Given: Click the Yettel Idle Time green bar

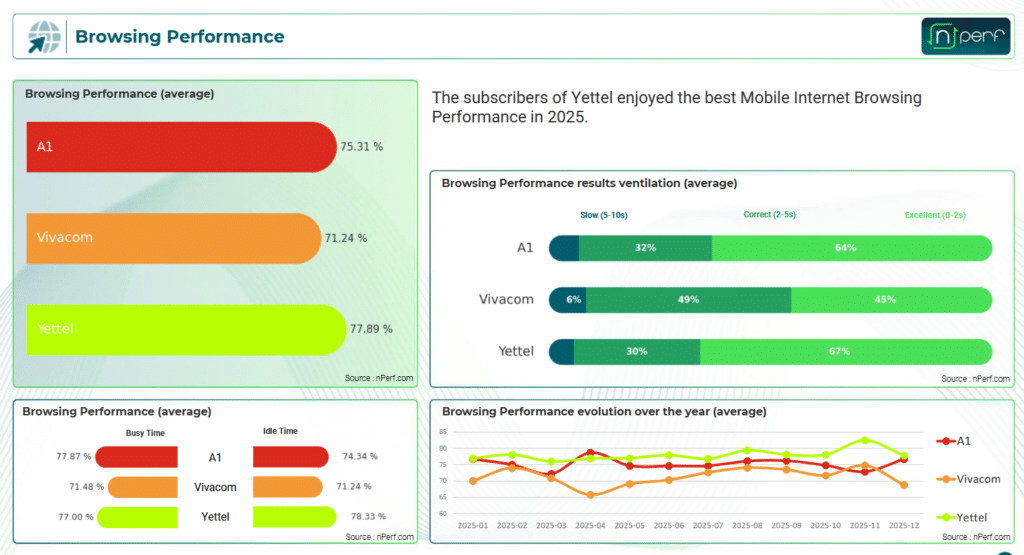Looking at the screenshot, I should (x=295, y=517).
